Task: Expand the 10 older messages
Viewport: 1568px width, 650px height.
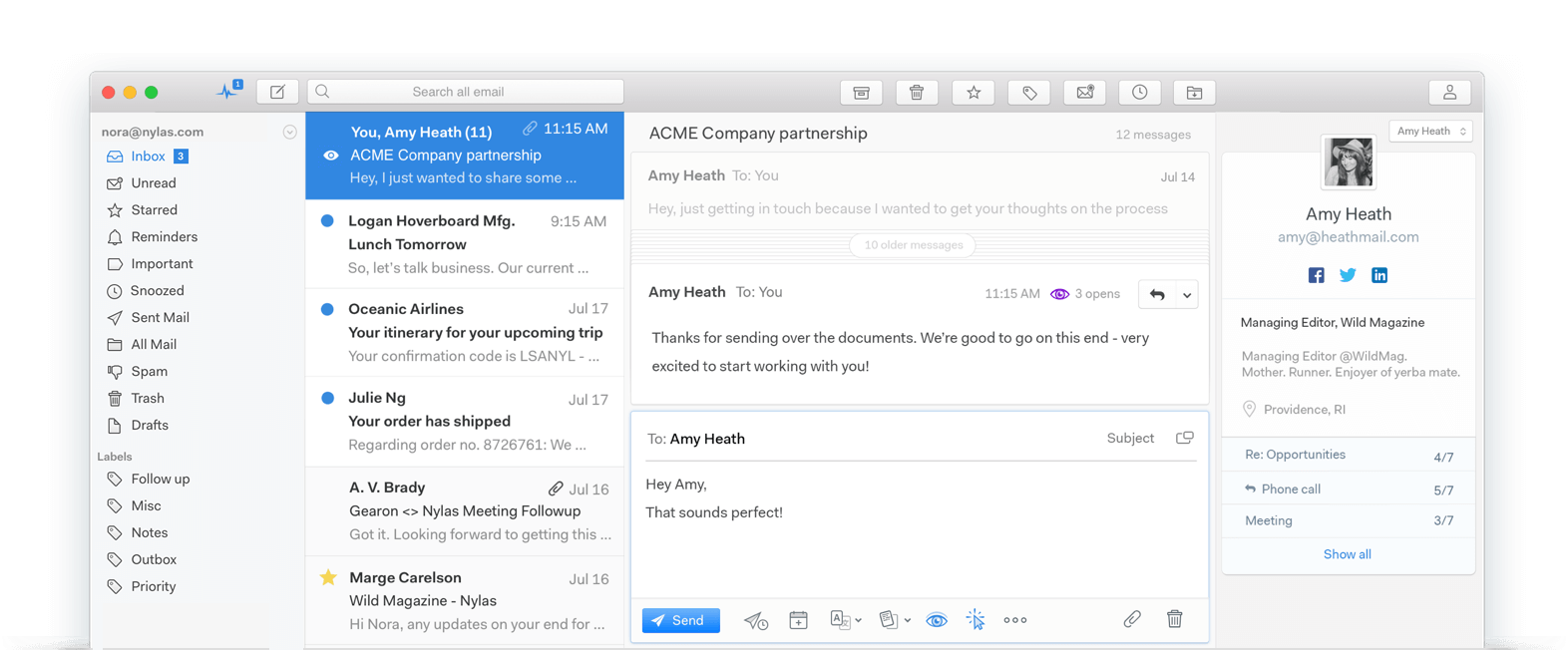Action: pos(913,245)
